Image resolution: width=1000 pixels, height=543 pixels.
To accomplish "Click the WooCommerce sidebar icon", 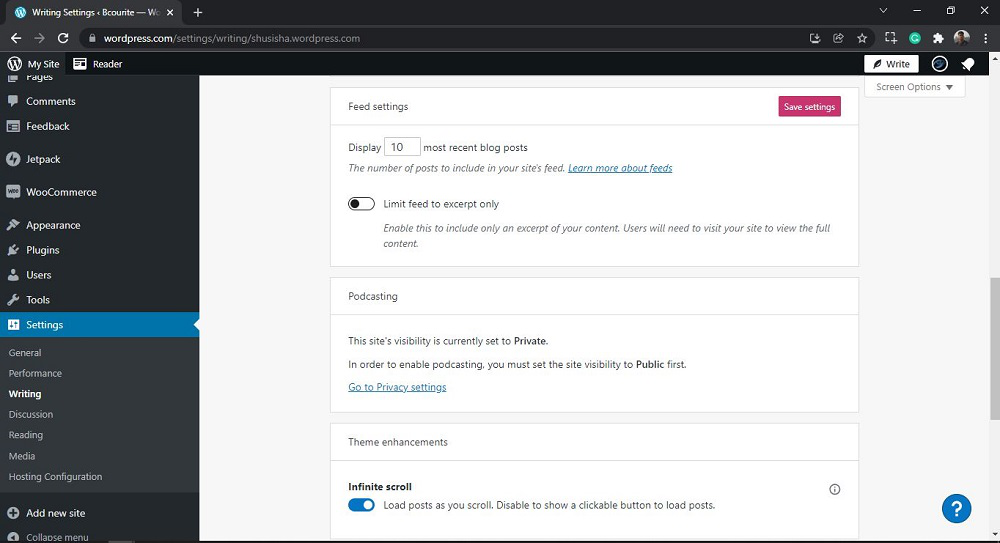I will coord(13,192).
